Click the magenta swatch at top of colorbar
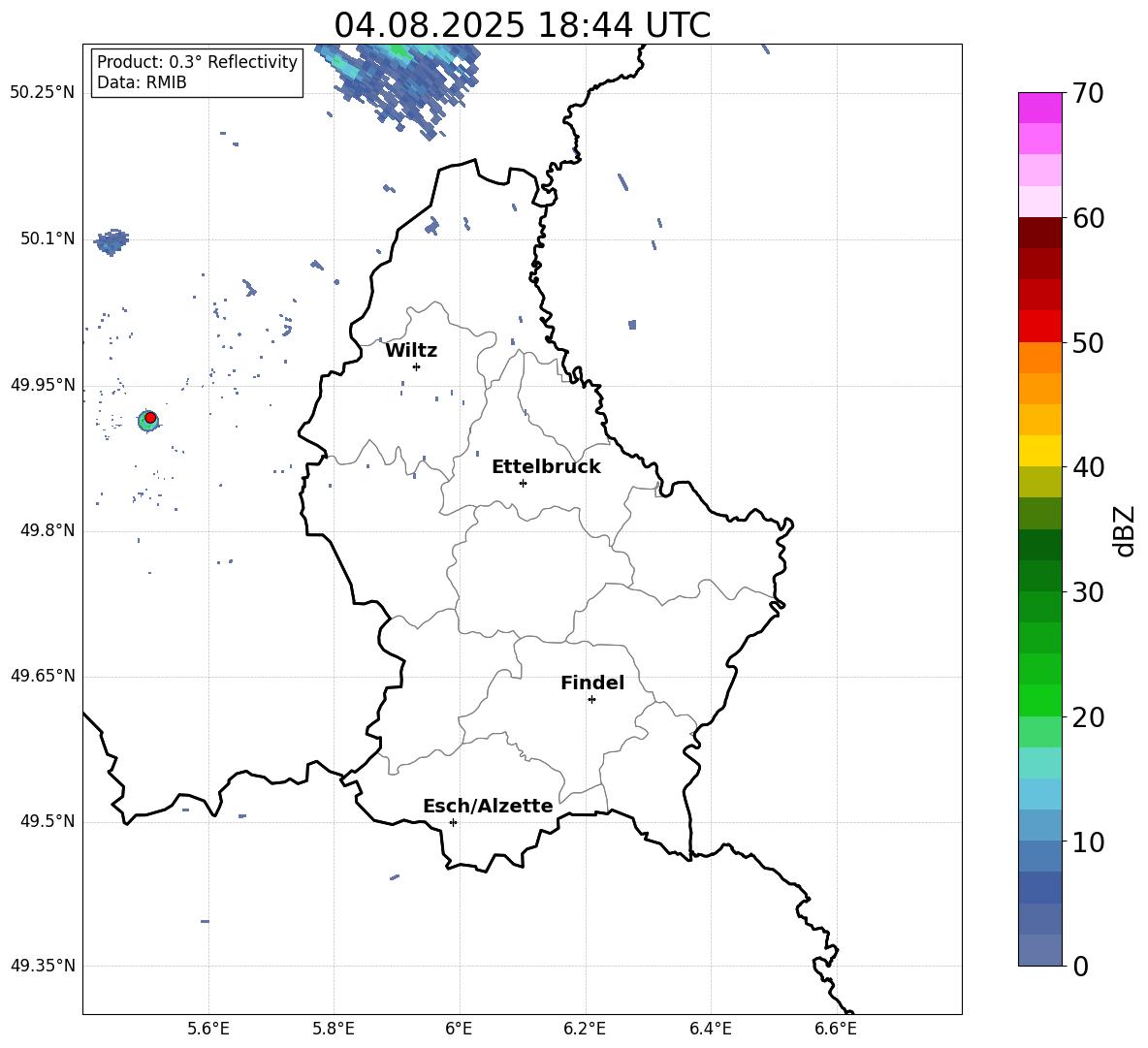The image size is (1148, 1048). click(x=1039, y=108)
